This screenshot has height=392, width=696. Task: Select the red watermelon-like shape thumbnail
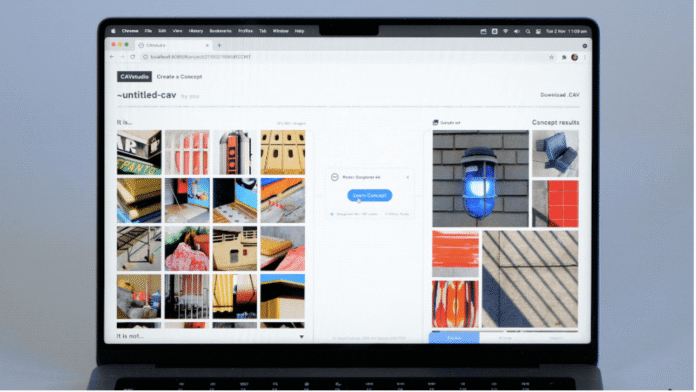[187, 248]
